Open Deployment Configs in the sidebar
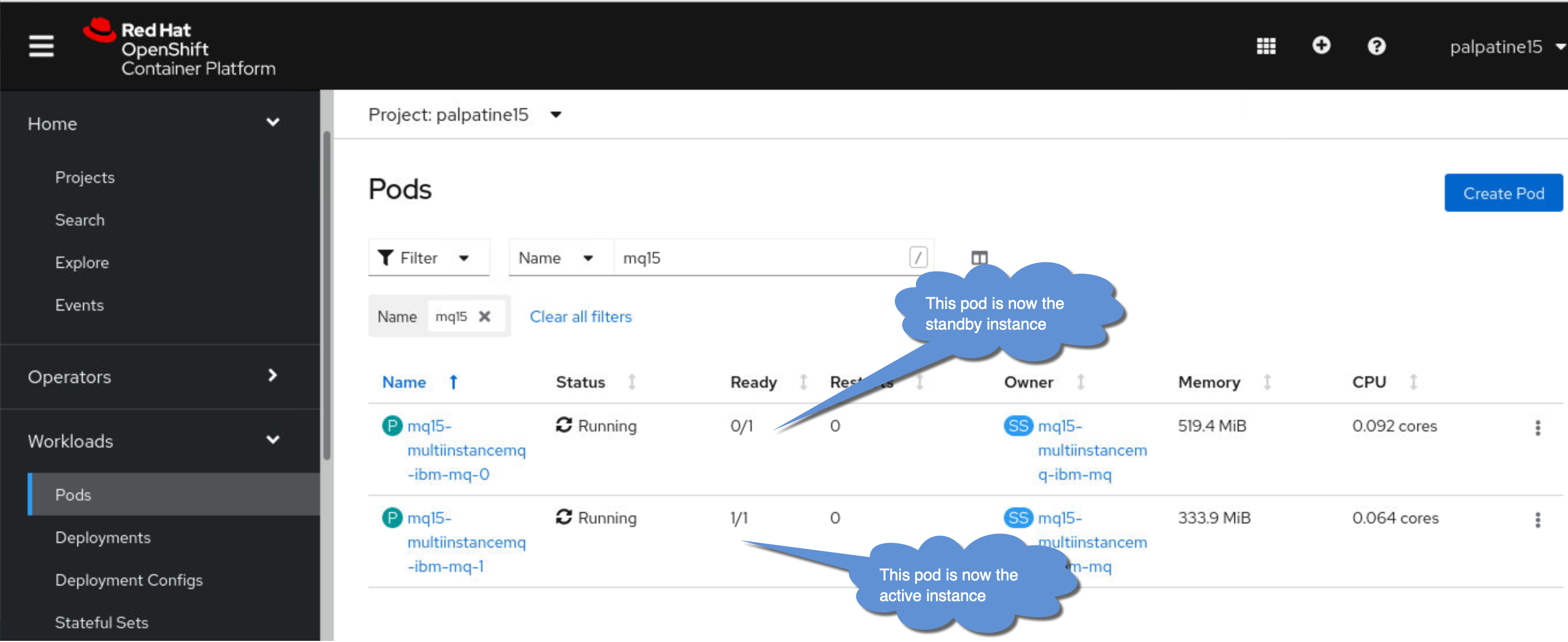The width and height of the screenshot is (1568, 642). (129, 580)
